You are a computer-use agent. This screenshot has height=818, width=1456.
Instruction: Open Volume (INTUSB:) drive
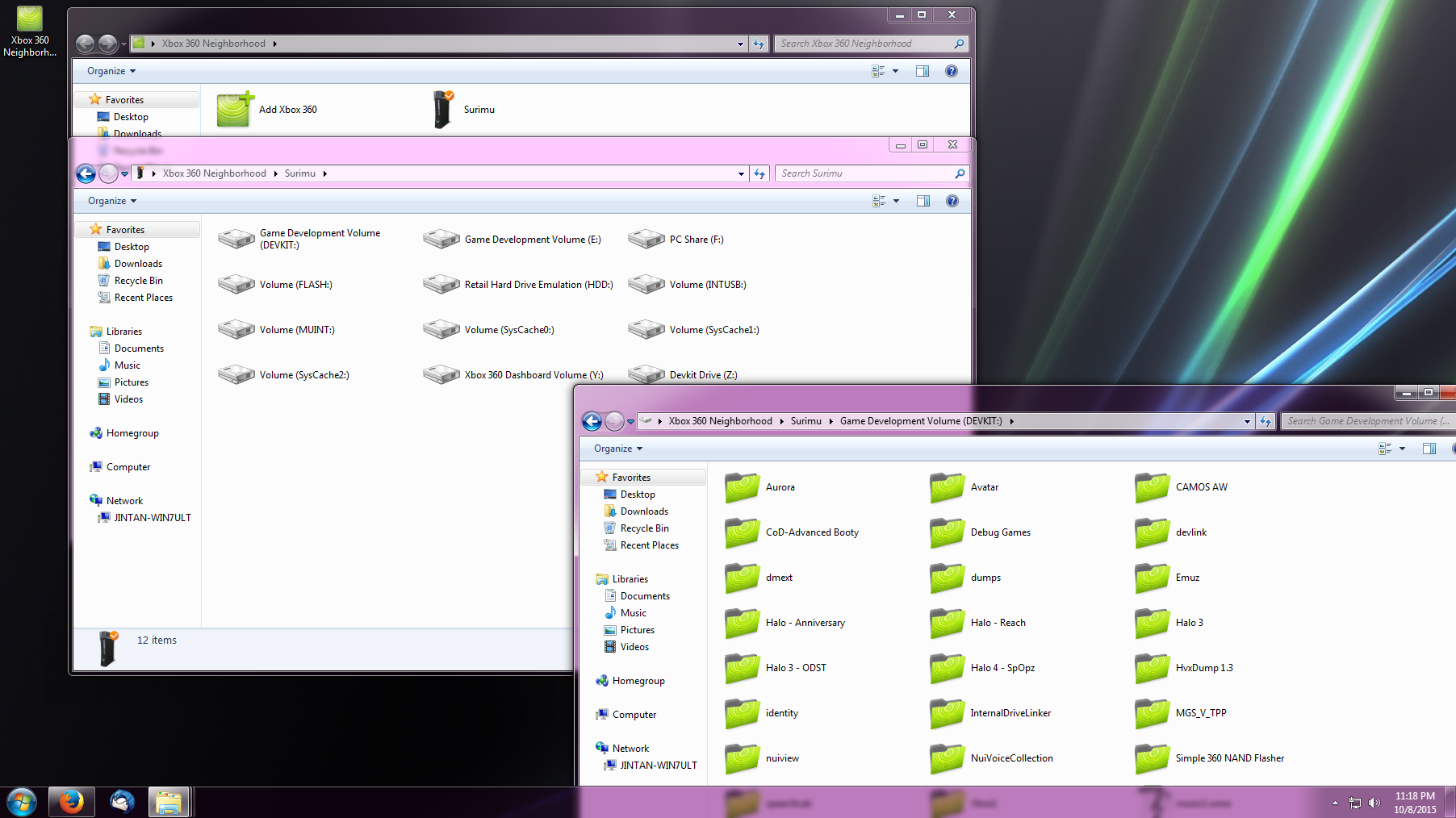[x=688, y=284]
